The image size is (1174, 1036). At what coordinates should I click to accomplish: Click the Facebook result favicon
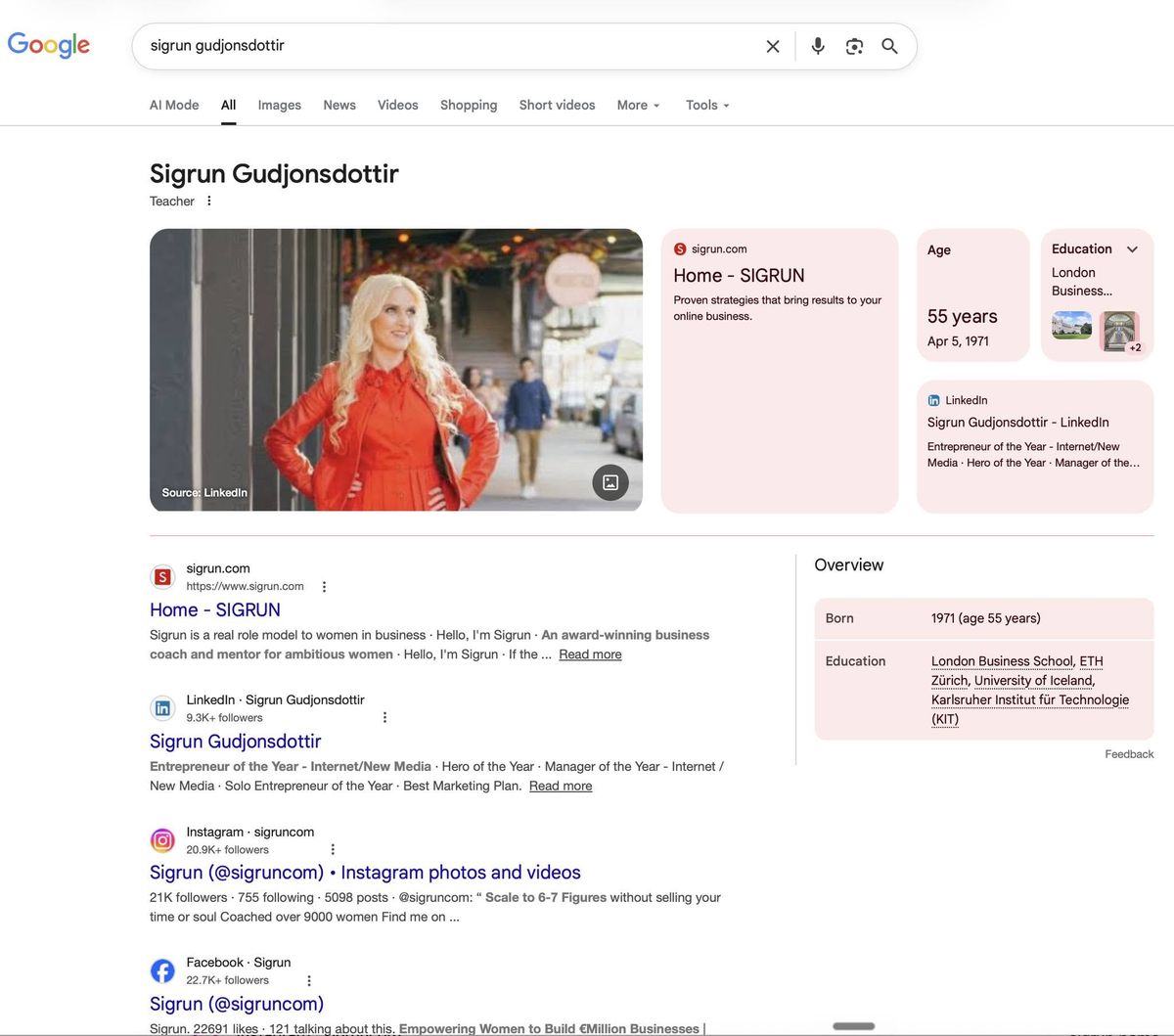(x=162, y=970)
